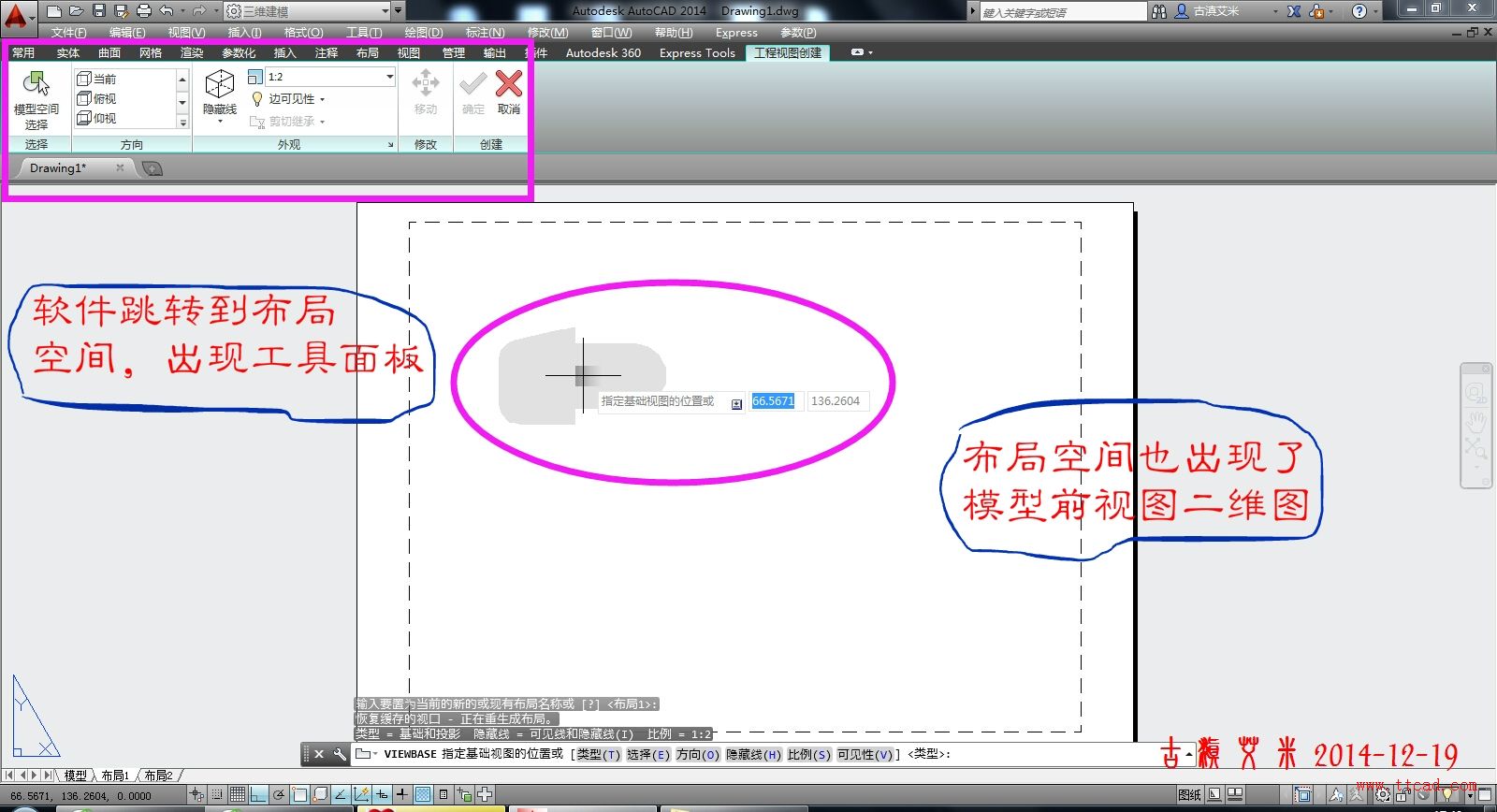Expand the 隐藏线 style dropdown arrow

(220, 122)
